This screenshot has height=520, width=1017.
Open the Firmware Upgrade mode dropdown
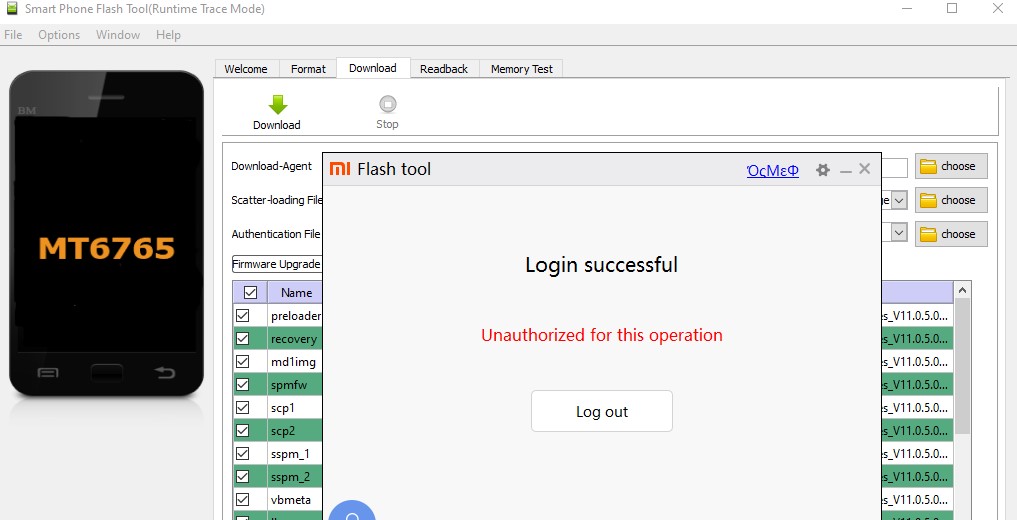[277, 264]
